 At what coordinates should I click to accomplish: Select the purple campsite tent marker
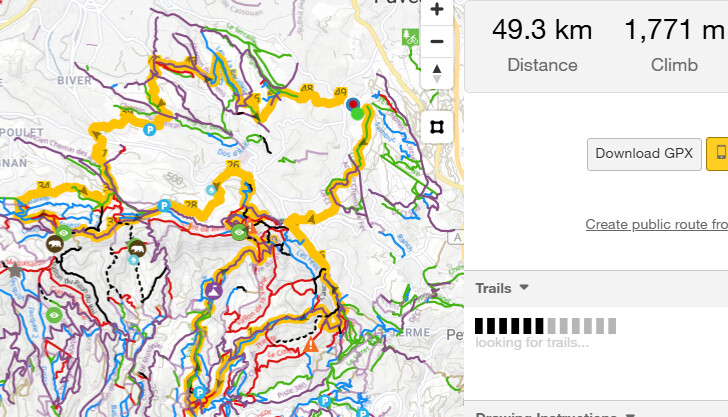pos(213,291)
